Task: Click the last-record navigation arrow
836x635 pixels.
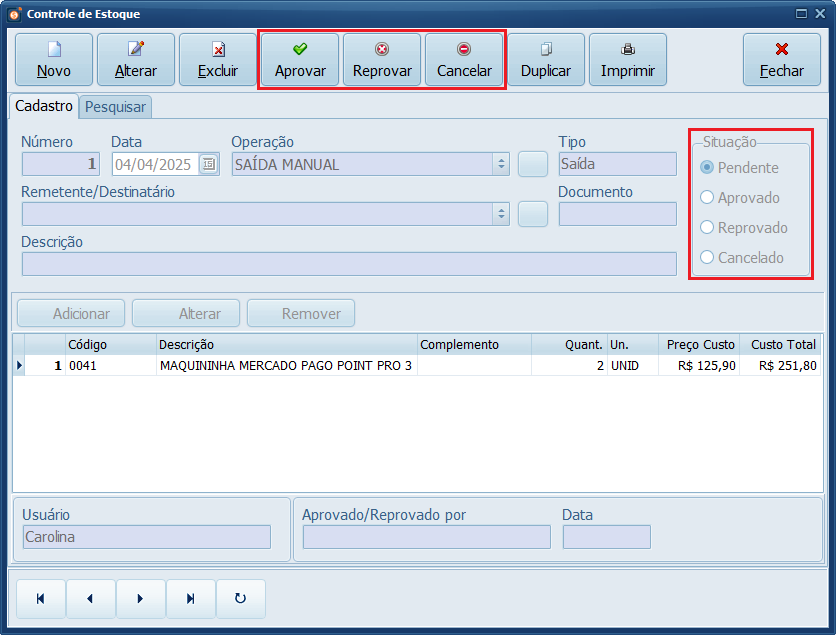Action: click(x=190, y=598)
